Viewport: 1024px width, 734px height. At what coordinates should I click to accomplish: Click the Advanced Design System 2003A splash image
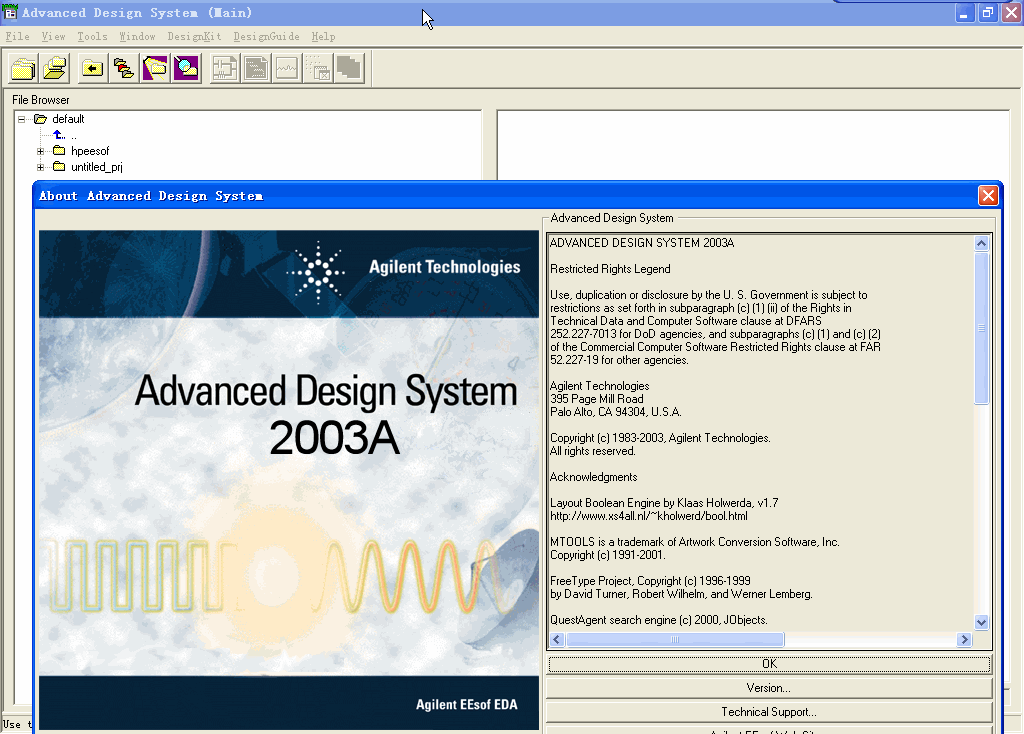click(x=289, y=480)
